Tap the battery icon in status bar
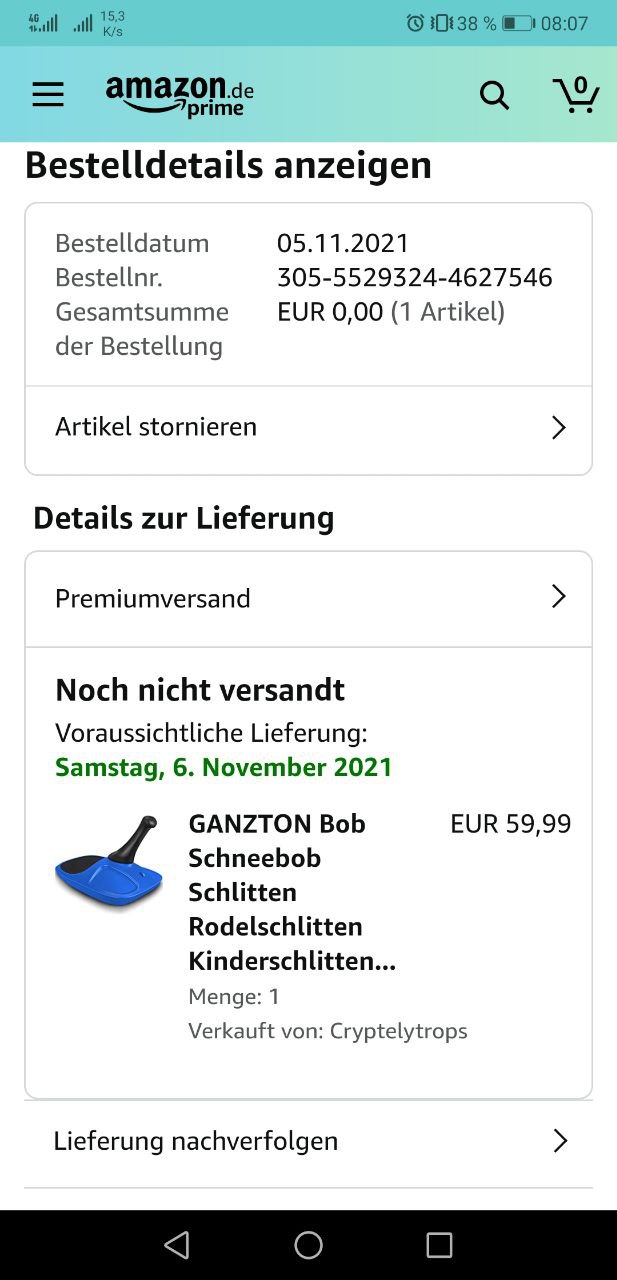This screenshot has width=617, height=1280. (x=518, y=23)
